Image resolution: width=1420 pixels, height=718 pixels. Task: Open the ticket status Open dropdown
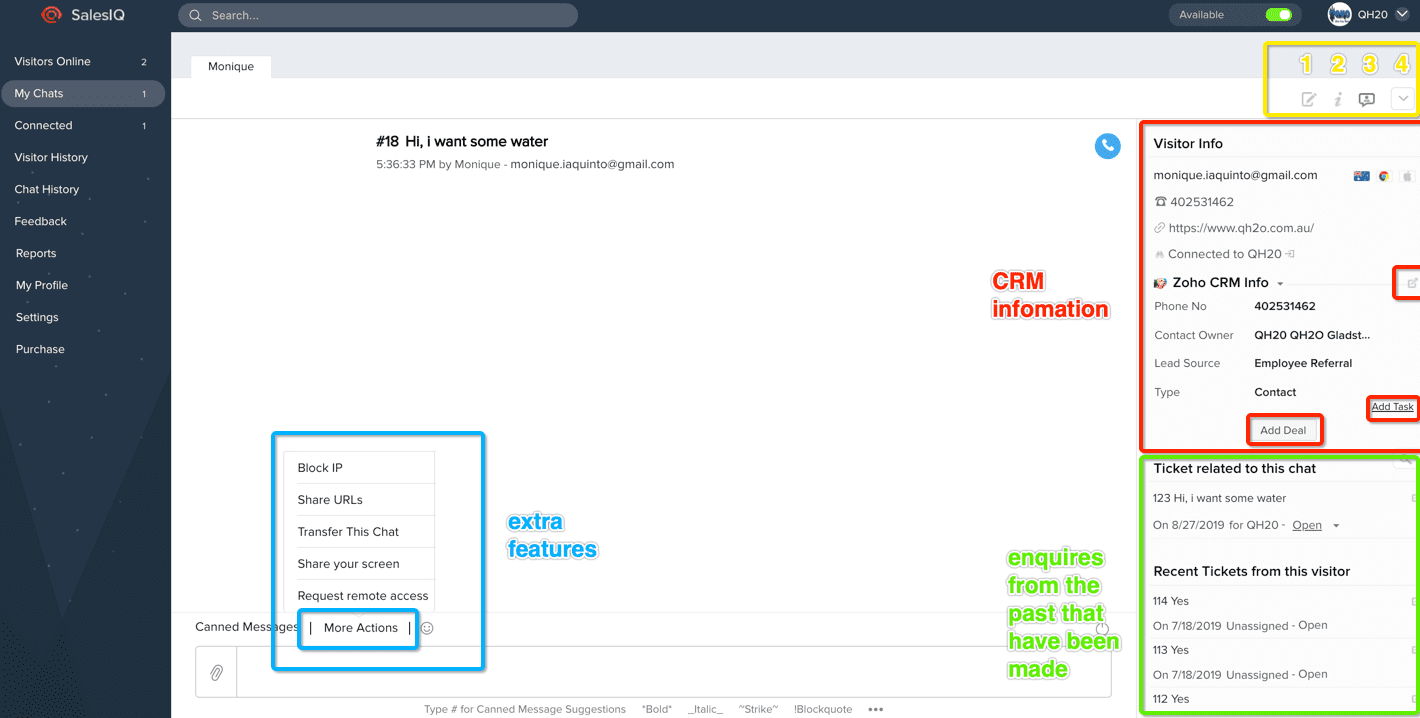pyautogui.click(x=1336, y=526)
